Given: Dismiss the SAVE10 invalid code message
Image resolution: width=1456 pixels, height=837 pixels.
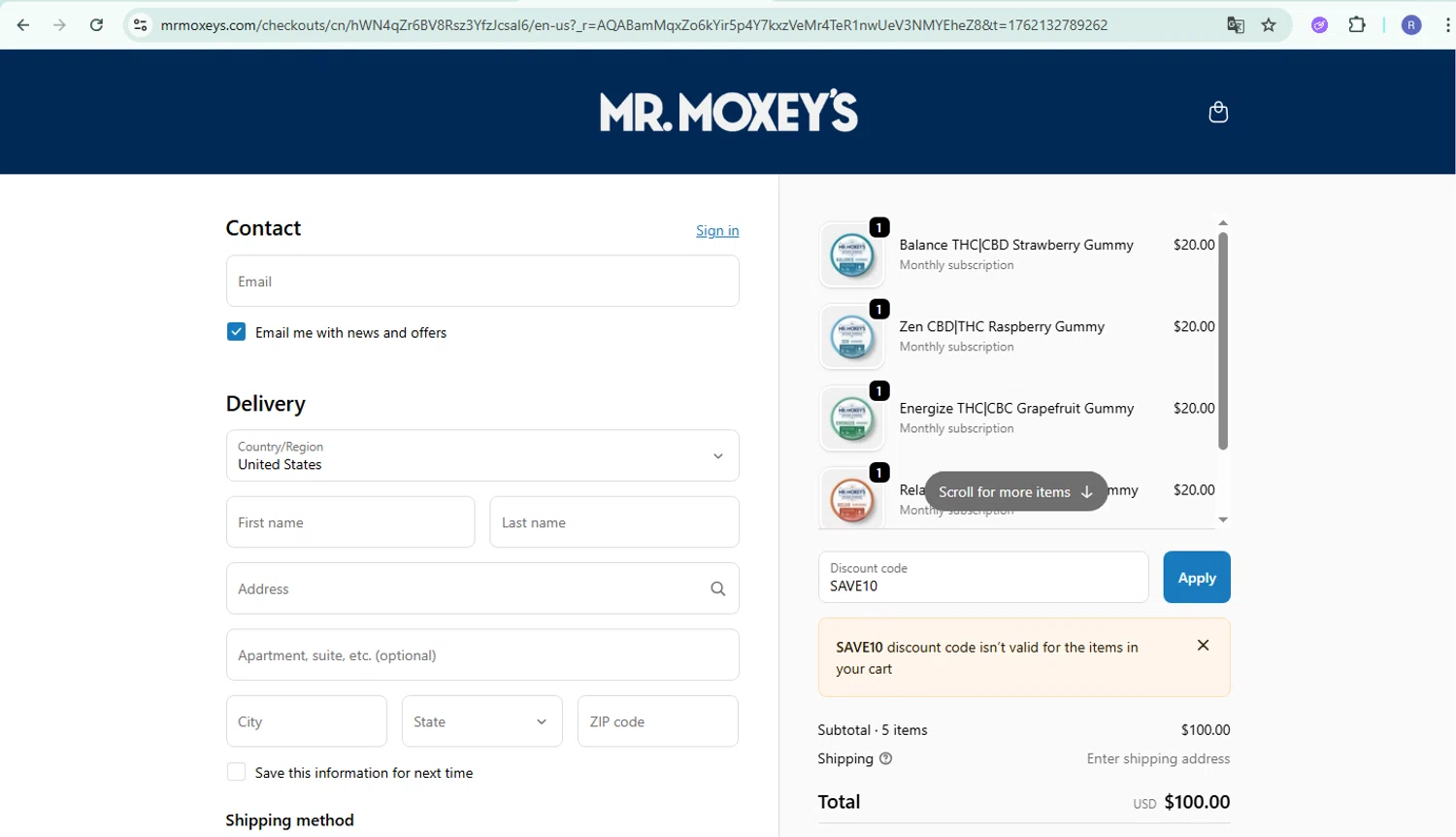Looking at the screenshot, I should tap(1203, 645).
